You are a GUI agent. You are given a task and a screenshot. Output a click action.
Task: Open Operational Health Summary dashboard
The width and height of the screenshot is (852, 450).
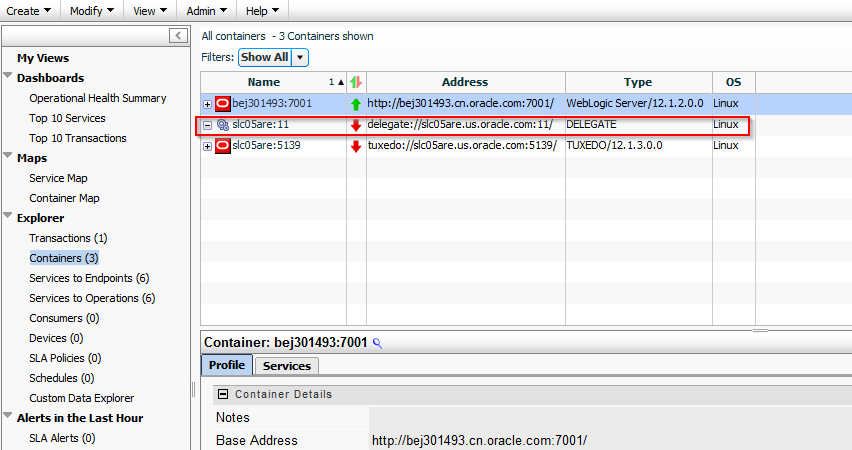98,98
